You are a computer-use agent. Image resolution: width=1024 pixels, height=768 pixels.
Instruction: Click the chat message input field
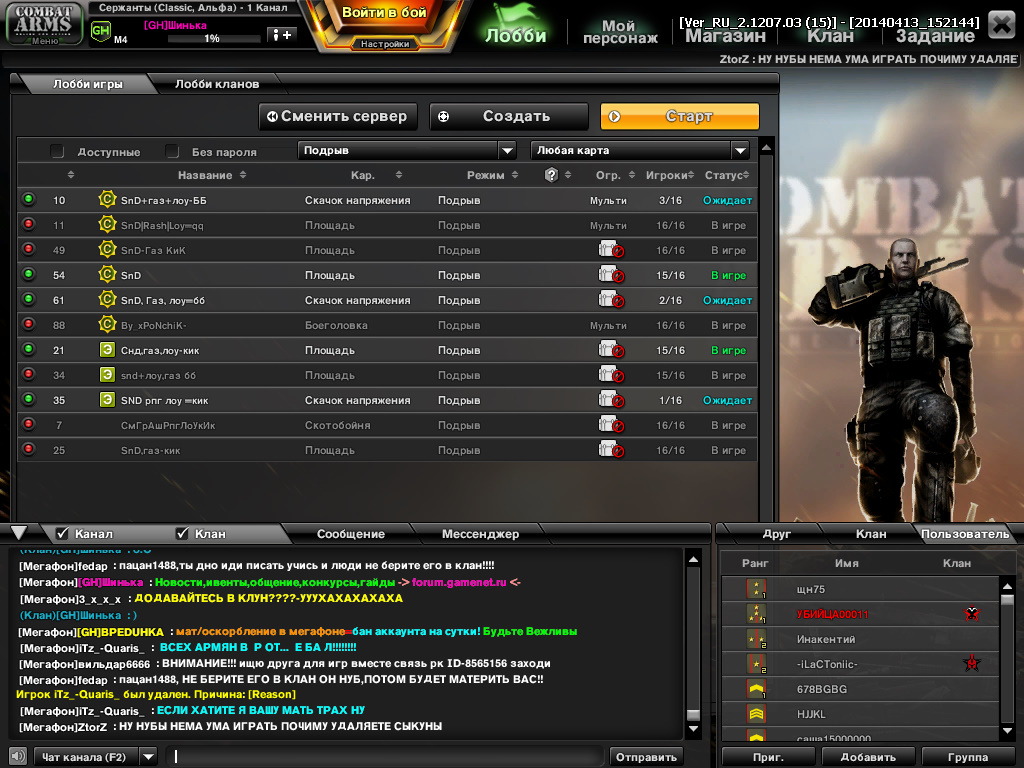385,757
